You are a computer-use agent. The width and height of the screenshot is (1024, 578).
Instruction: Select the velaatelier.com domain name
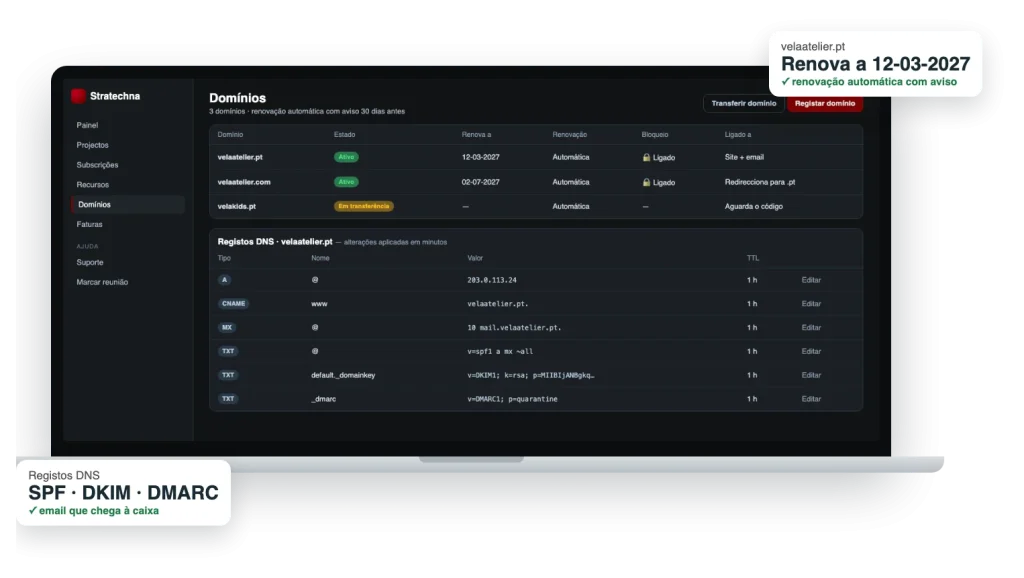244,182
